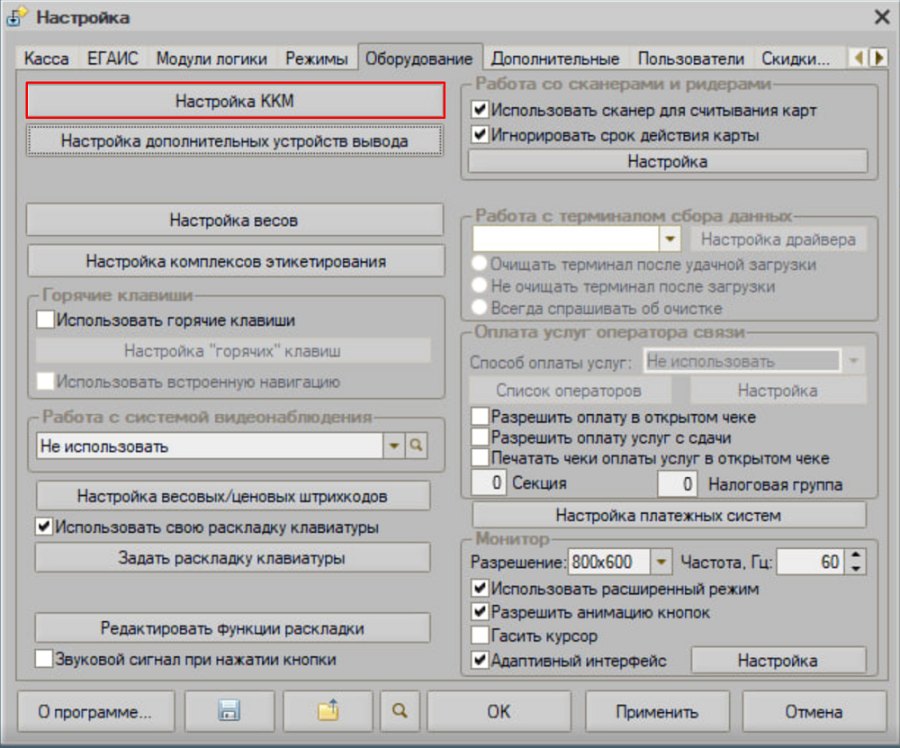Click the Секция number field
Viewport: 900px width, 748px height.
pyautogui.click(x=488, y=482)
